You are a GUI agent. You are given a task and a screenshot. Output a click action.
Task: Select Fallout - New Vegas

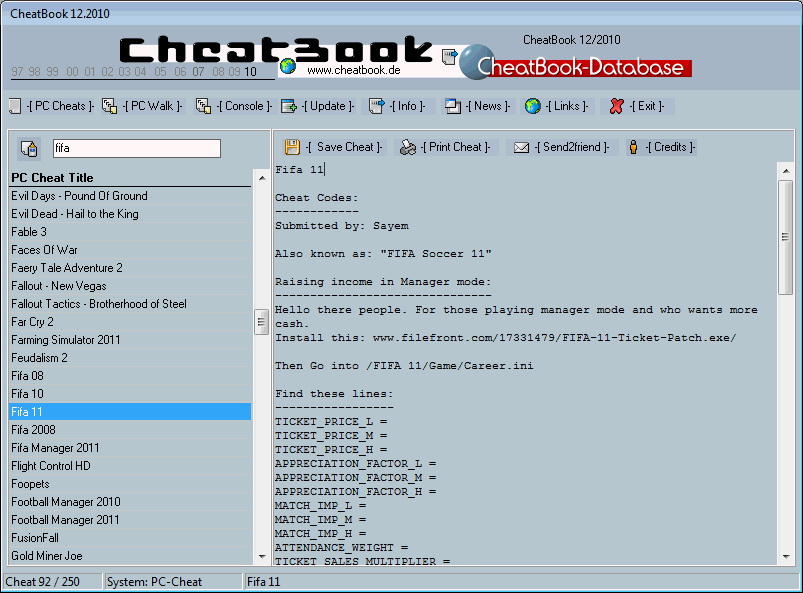click(x=130, y=286)
